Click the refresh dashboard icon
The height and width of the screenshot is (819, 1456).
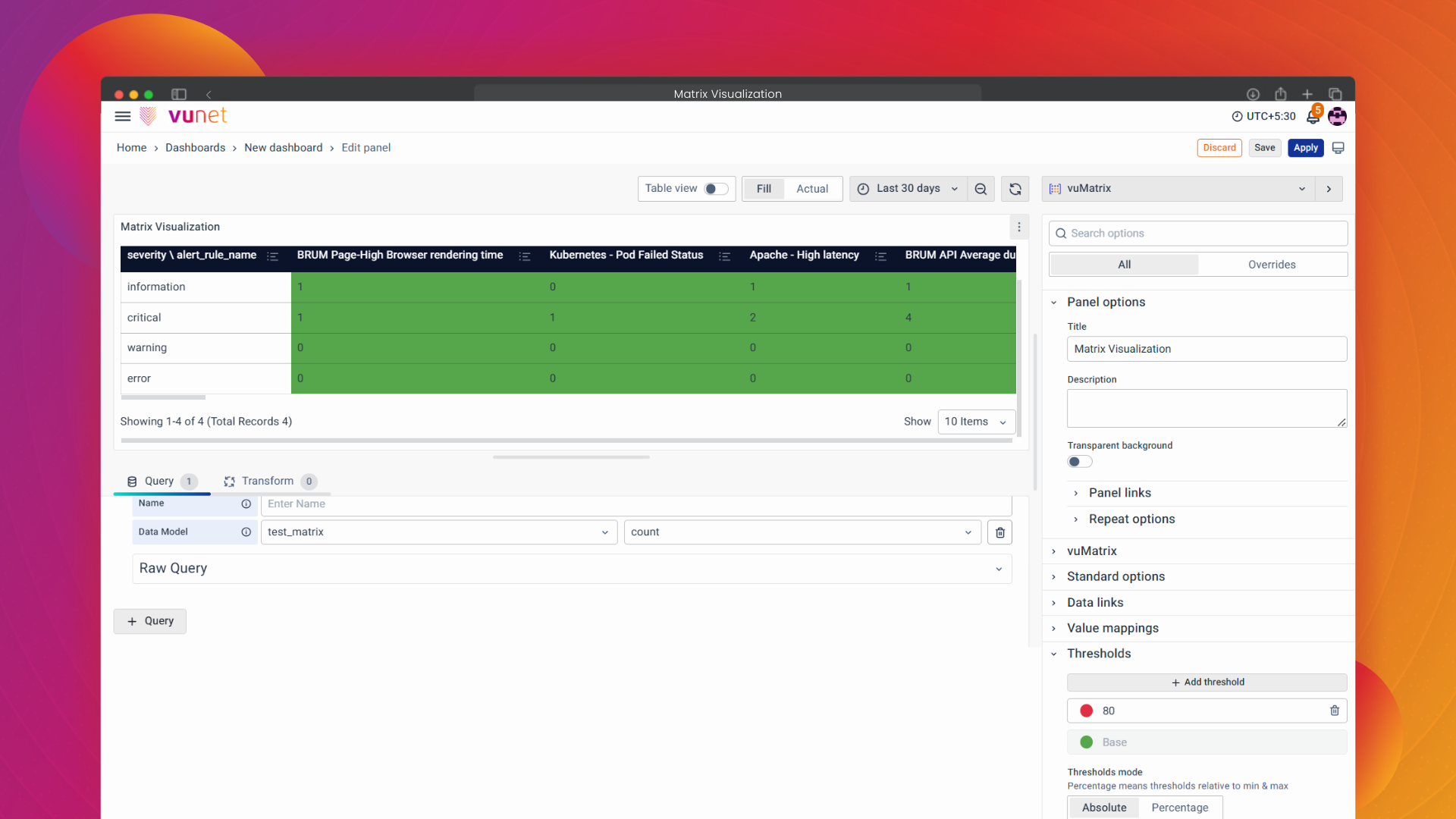click(x=1015, y=189)
